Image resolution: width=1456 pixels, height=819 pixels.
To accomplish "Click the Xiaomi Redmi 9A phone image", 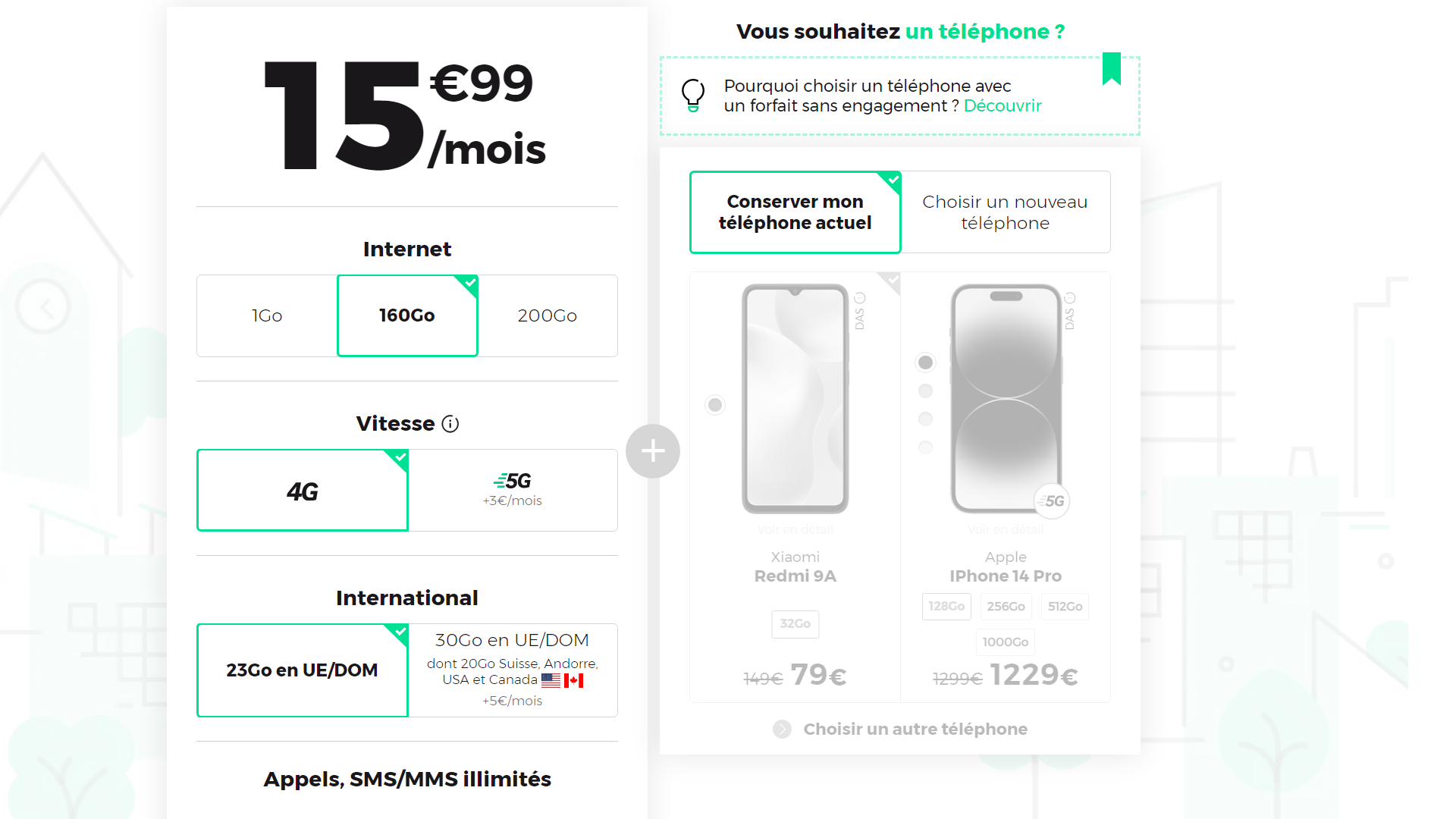I will tap(795, 399).
